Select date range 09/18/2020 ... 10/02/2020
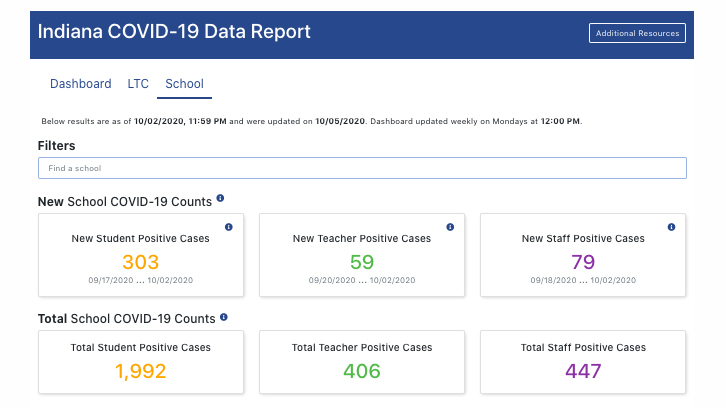 [x=583, y=280]
